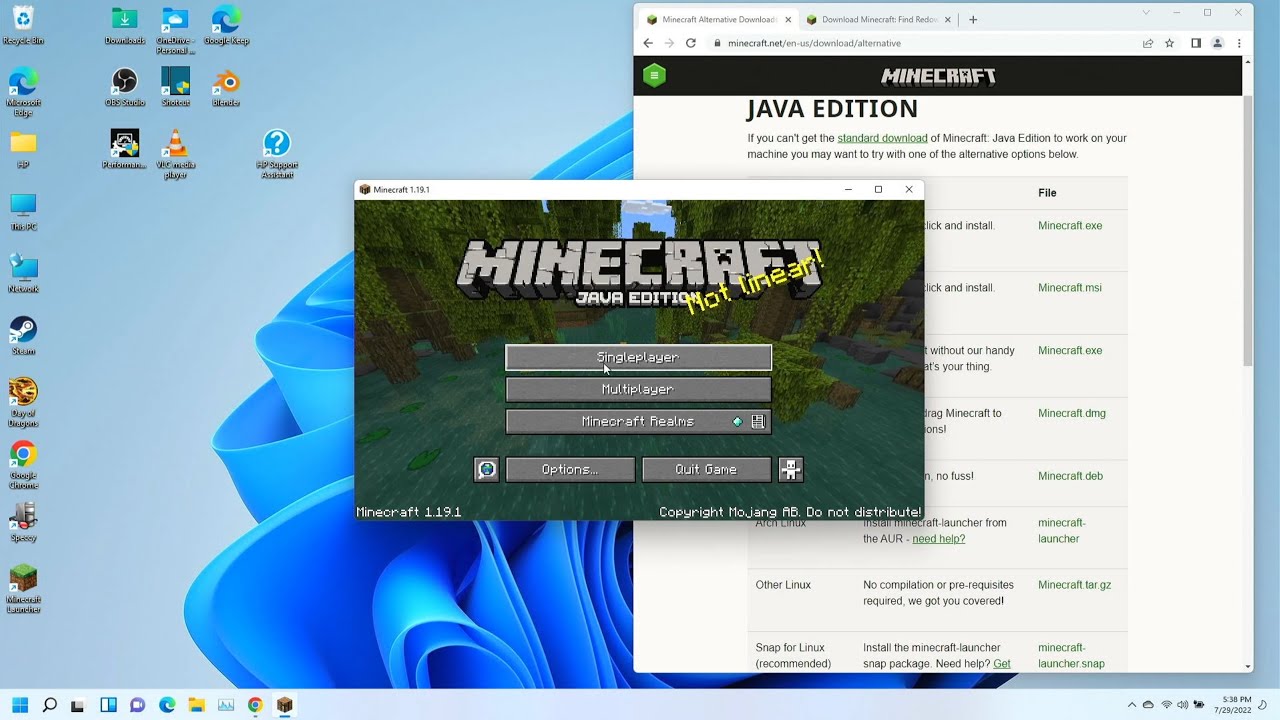Show hidden system tray icons
The width and height of the screenshot is (1280, 720).
[1132, 705]
